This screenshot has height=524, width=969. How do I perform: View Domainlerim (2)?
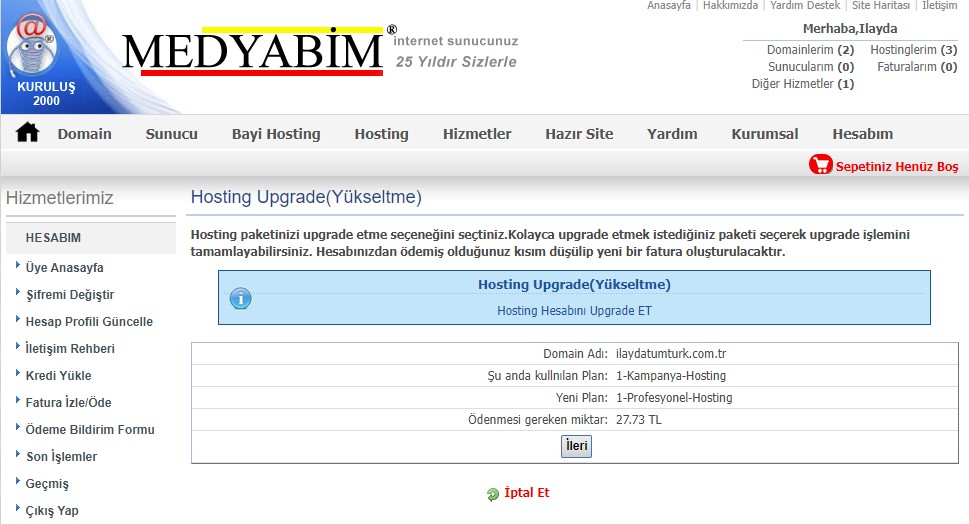(x=811, y=50)
